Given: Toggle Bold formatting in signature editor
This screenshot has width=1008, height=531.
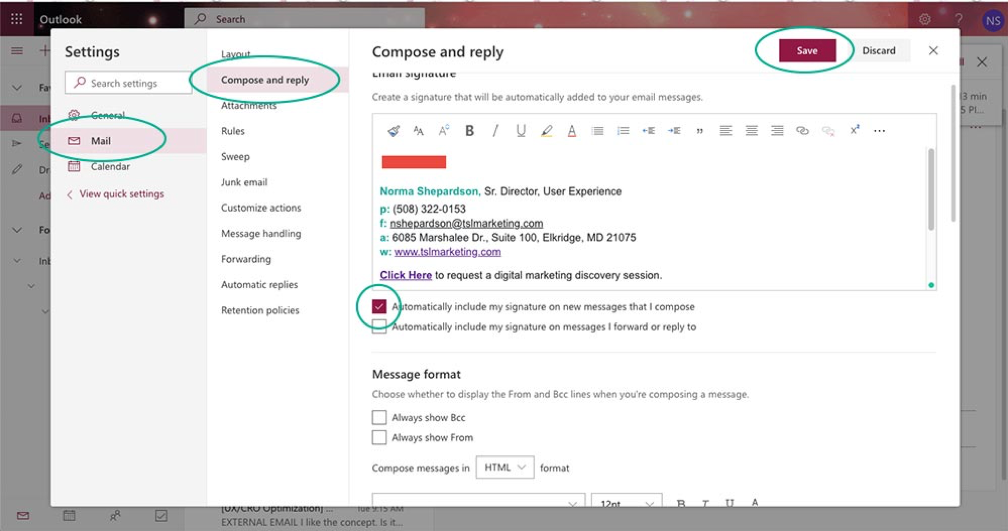Looking at the screenshot, I should coord(469,130).
